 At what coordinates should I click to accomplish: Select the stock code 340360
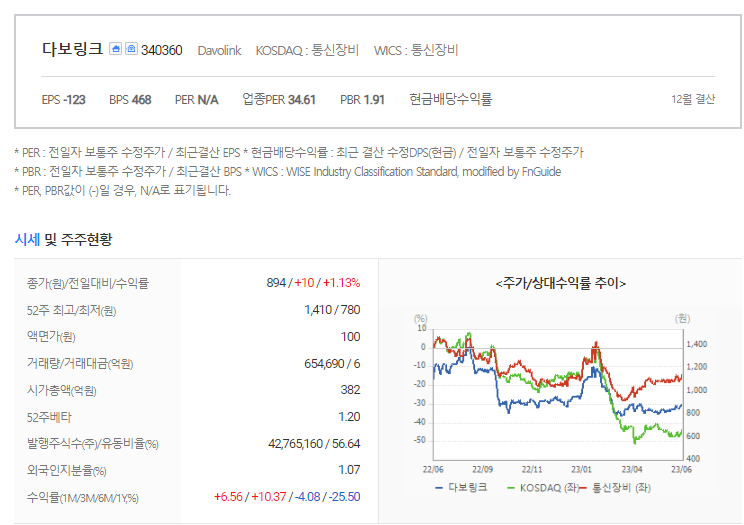pyautogui.click(x=161, y=50)
